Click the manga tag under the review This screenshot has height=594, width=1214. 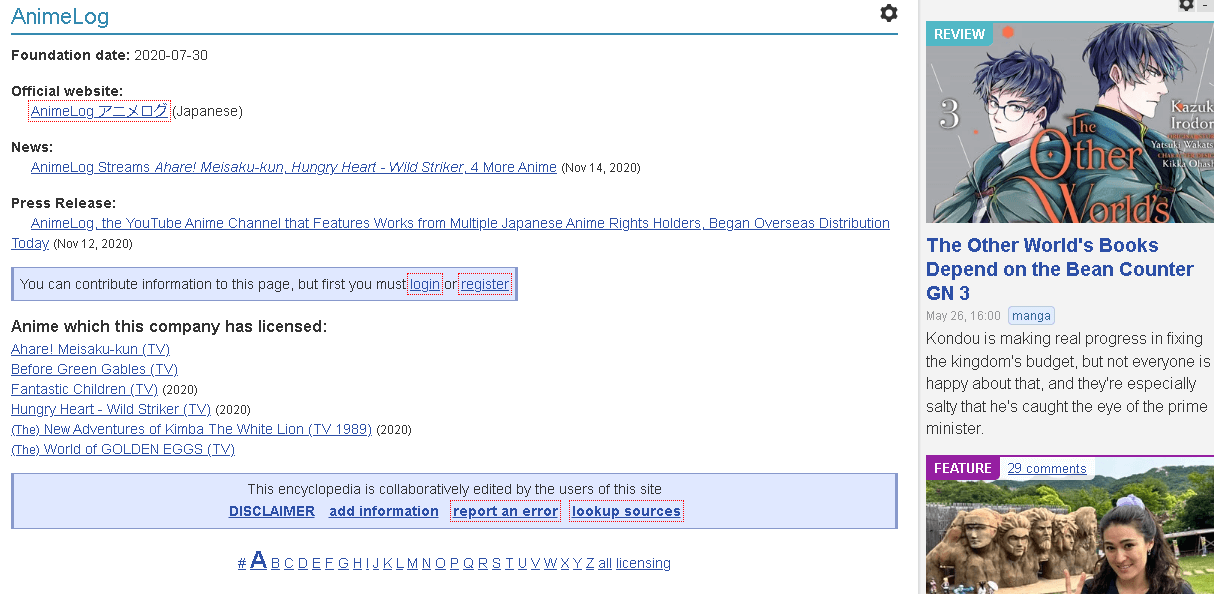coord(1031,316)
